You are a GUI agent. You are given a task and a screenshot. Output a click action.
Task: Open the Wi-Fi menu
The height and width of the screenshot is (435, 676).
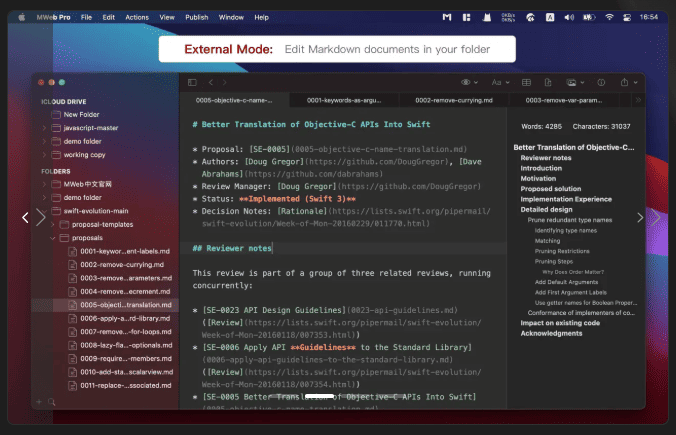[x=609, y=17]
